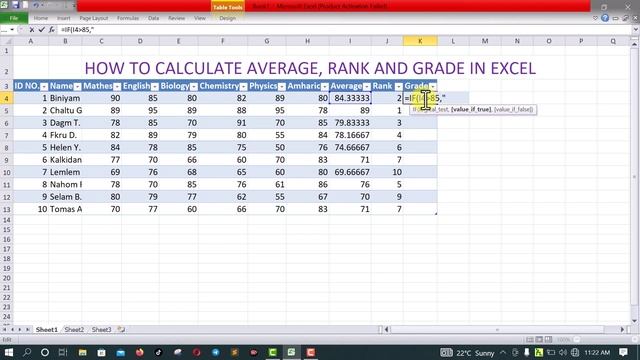Go to last sheet navigation arrow
The height and width of the screenshot is (360, 640).
pyautogui.click(x=28, y=329)
